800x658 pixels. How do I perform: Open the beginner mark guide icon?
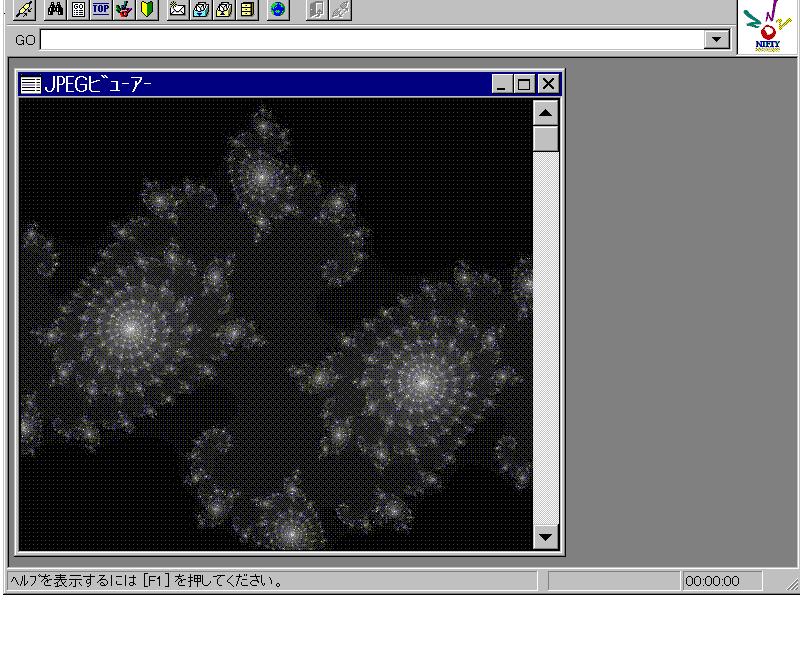tap(144, 11)
